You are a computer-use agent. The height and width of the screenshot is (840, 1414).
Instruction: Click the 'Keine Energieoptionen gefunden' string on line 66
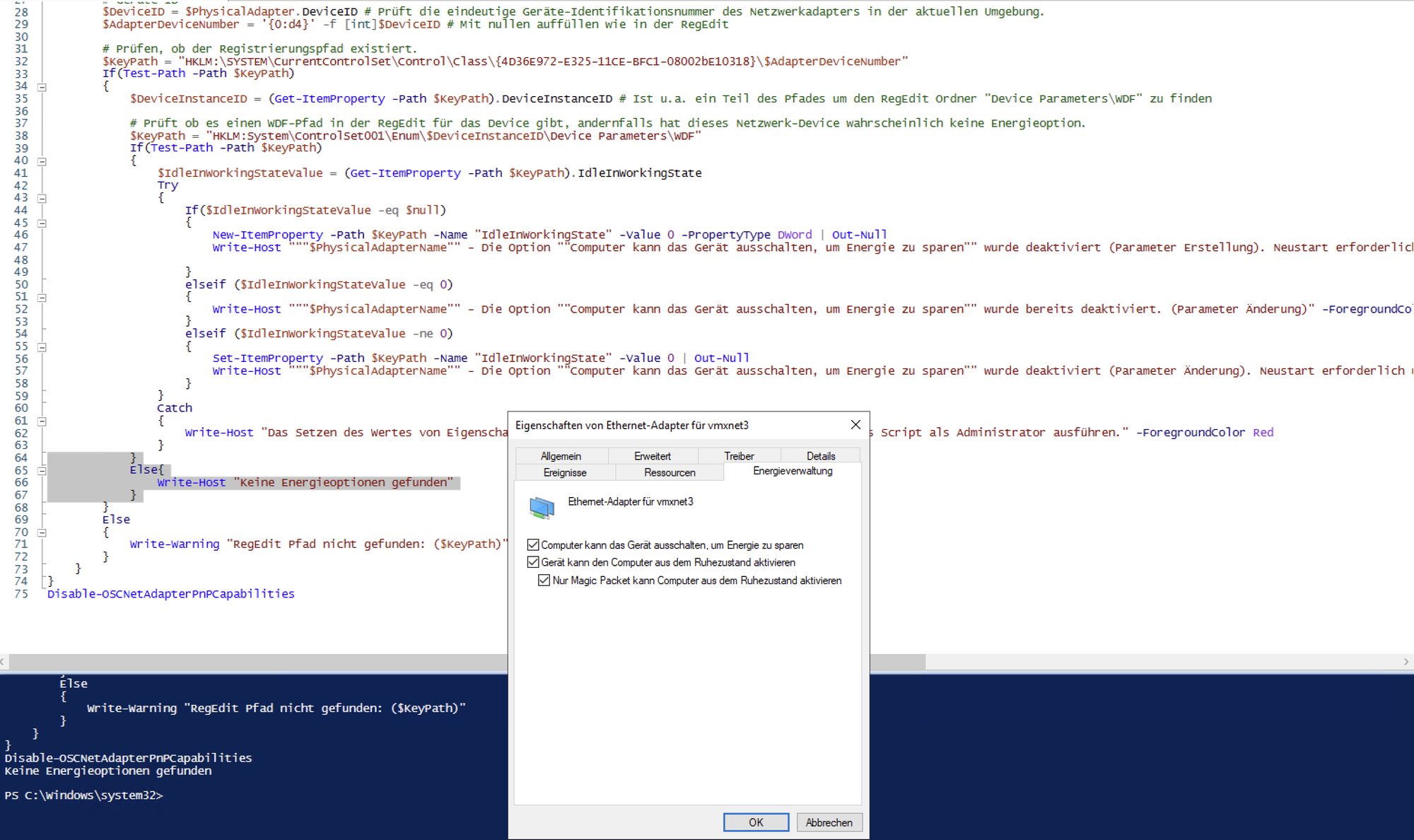click(x=343, y=482)
